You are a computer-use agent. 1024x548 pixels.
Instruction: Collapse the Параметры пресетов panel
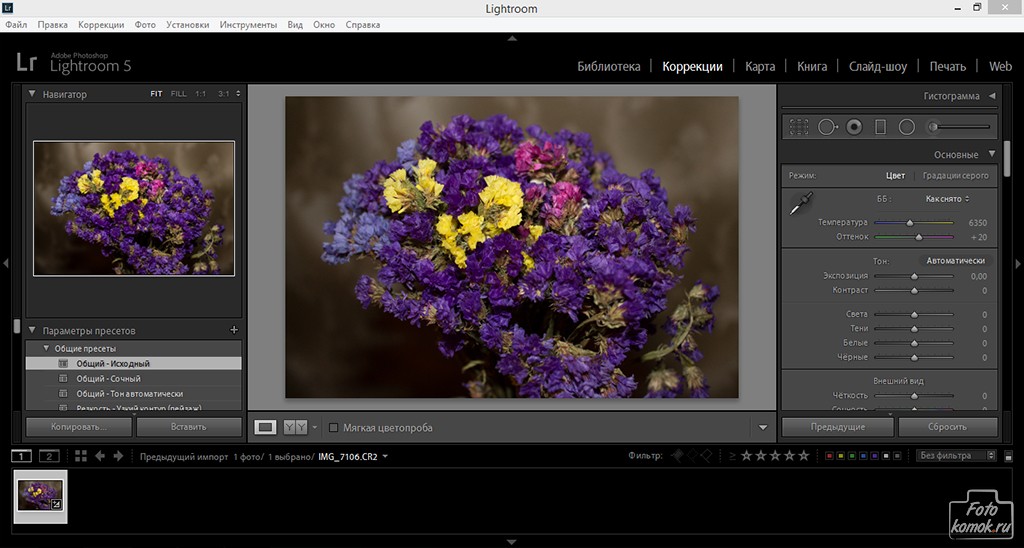pyautogui.click(x=31, y=330)
